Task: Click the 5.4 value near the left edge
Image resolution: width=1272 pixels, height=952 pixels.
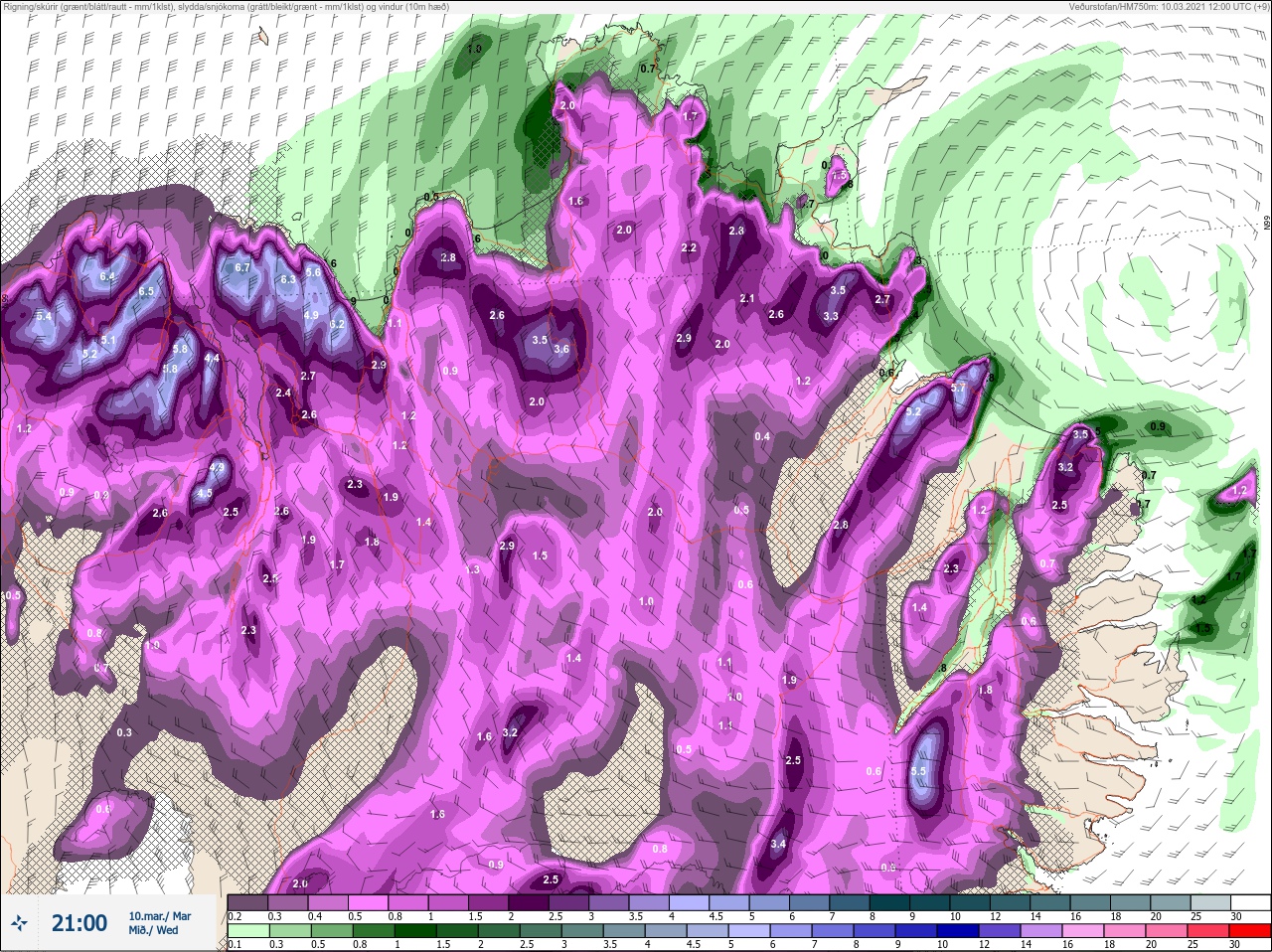Action: [44, 317]
